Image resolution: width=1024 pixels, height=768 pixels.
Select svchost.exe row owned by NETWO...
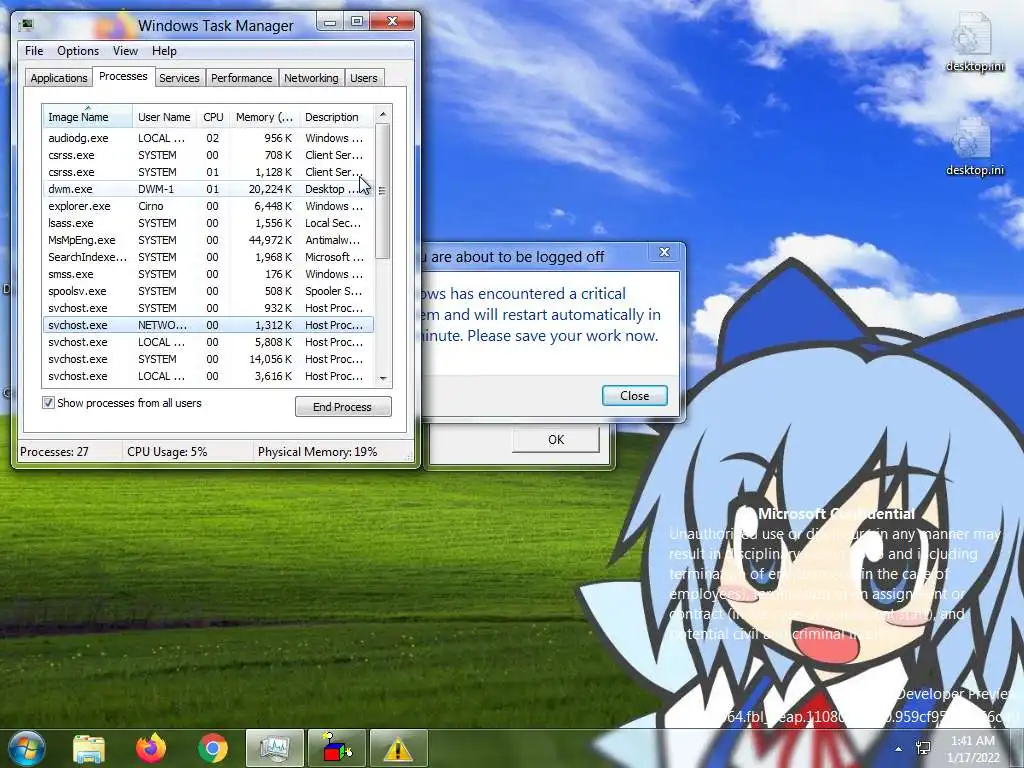pyautogui.click(x=208, y=325)
